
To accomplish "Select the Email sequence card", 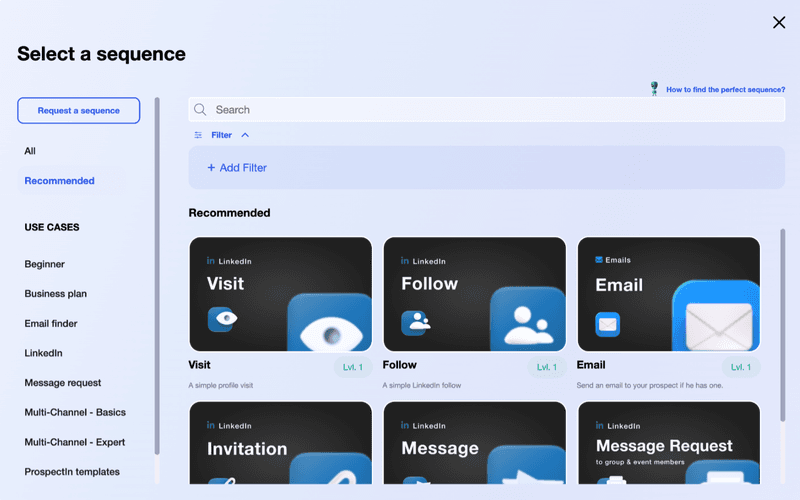I will (x=668, y=294).
